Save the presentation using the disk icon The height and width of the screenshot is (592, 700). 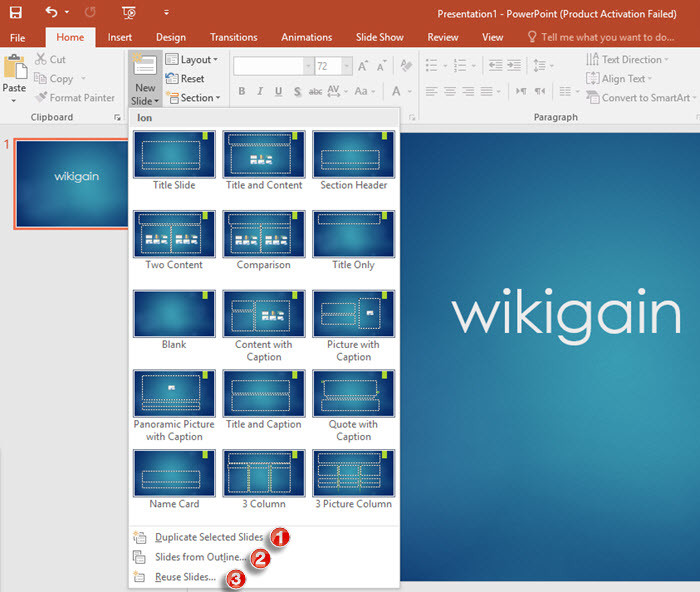[x=16, y=13]
